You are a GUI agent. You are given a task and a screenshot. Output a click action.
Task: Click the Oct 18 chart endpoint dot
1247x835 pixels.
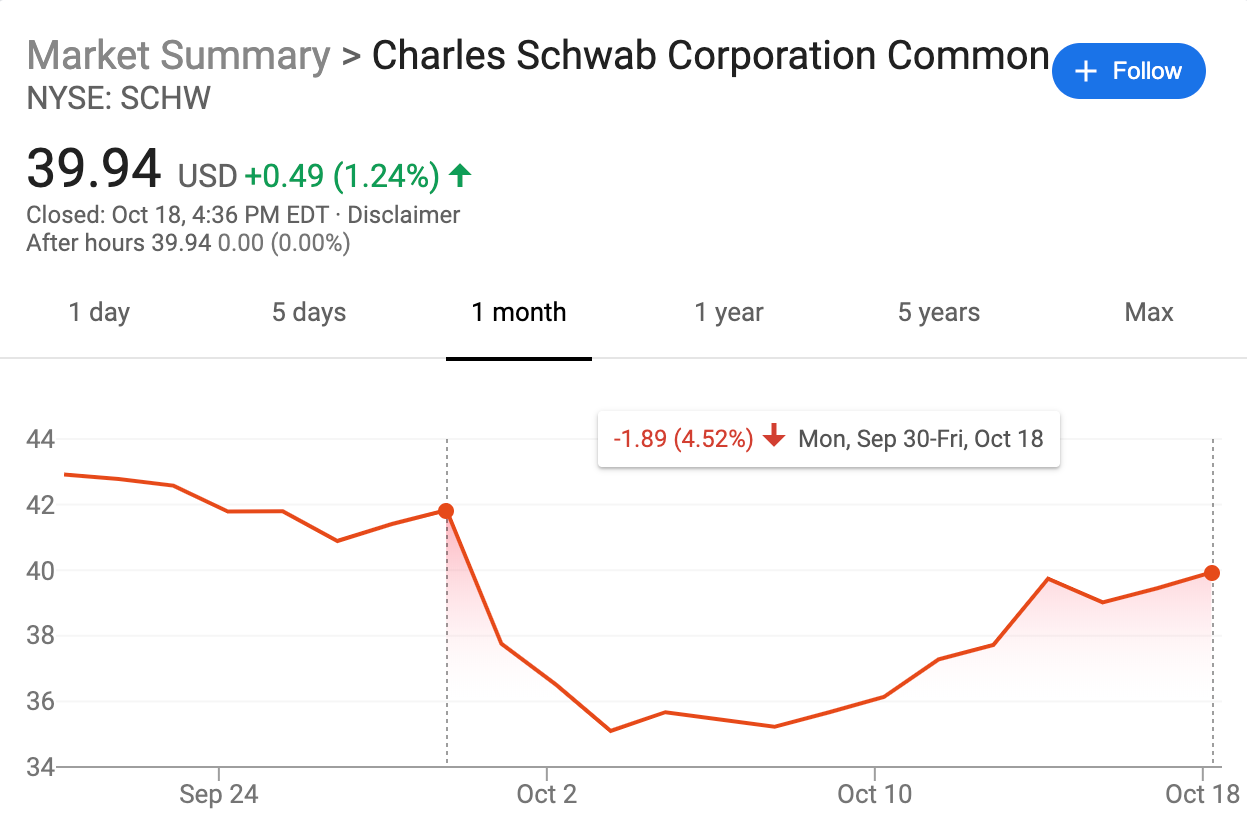pyautogui.click(x=1212, y=573)
